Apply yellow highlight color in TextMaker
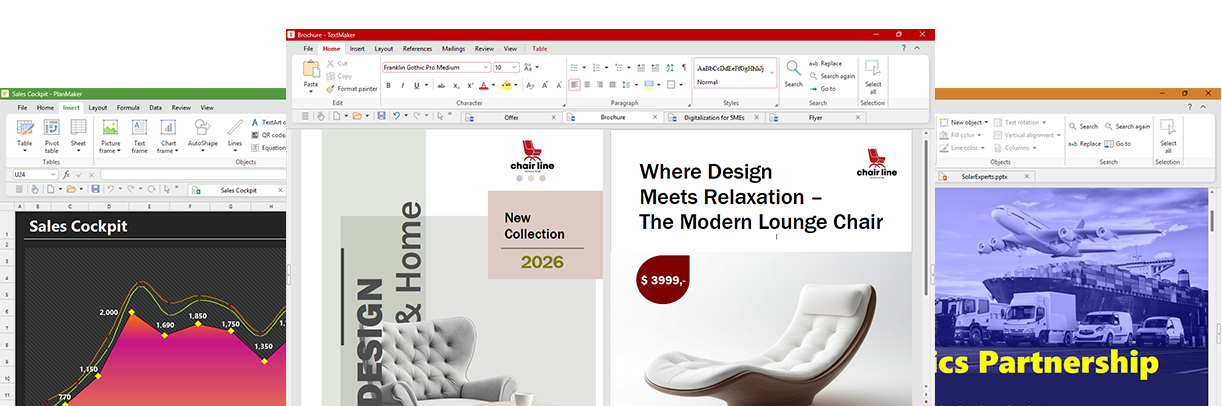 (x=506, y=86)
